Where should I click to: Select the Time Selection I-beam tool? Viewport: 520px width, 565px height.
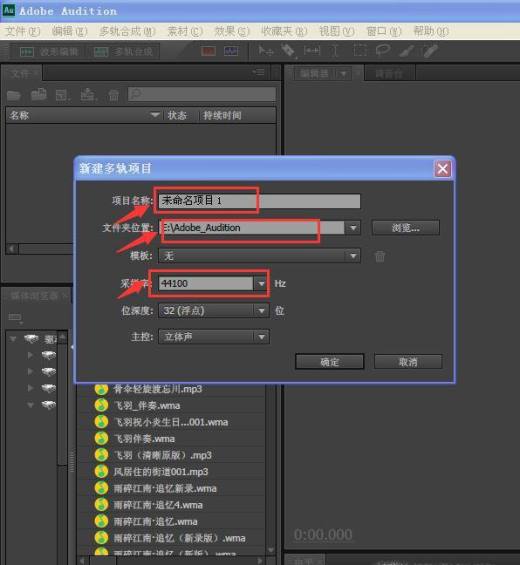pos(335,51)
